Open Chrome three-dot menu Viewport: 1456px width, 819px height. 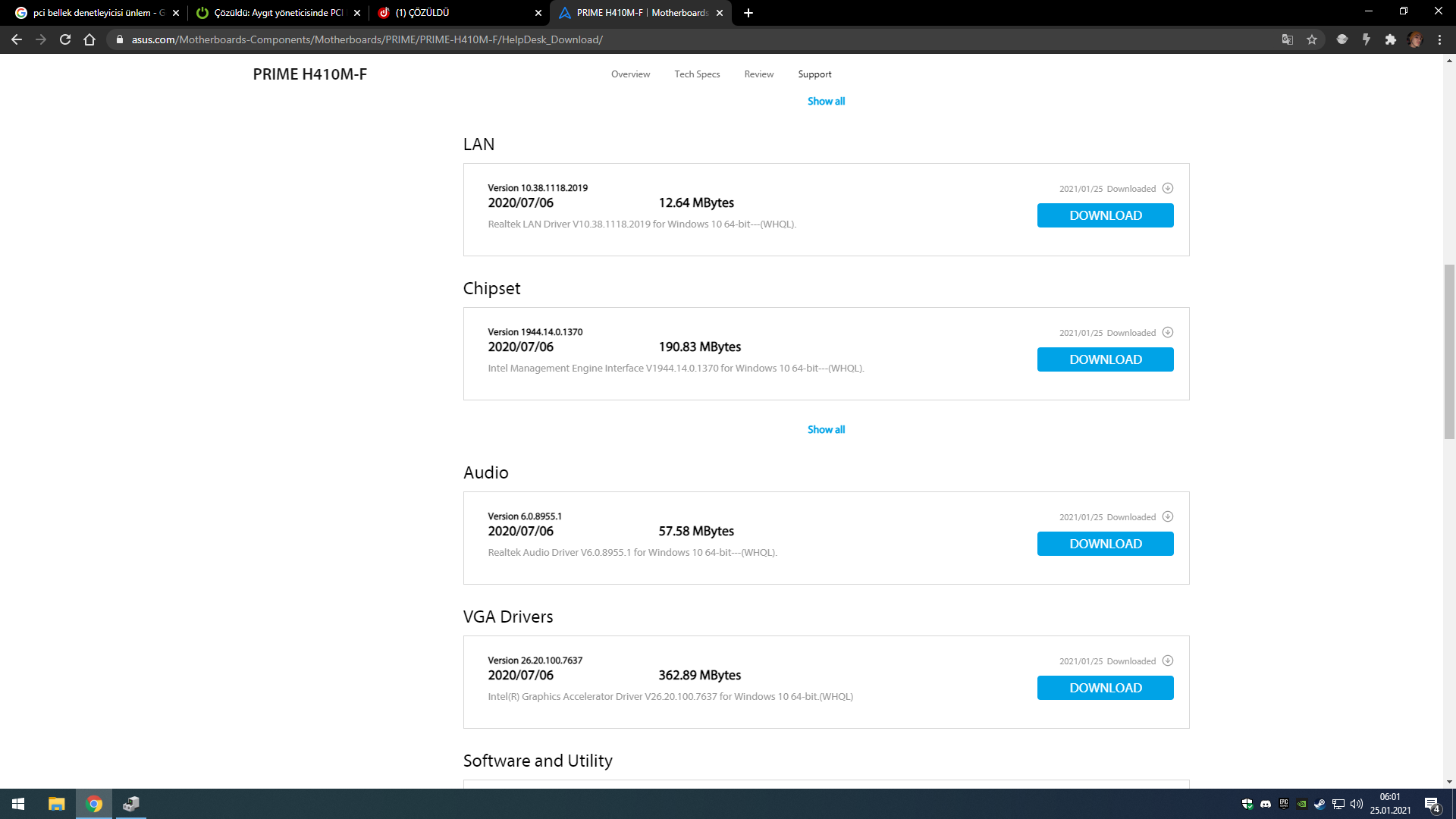pyautogui.click(x=1439, y=39)
